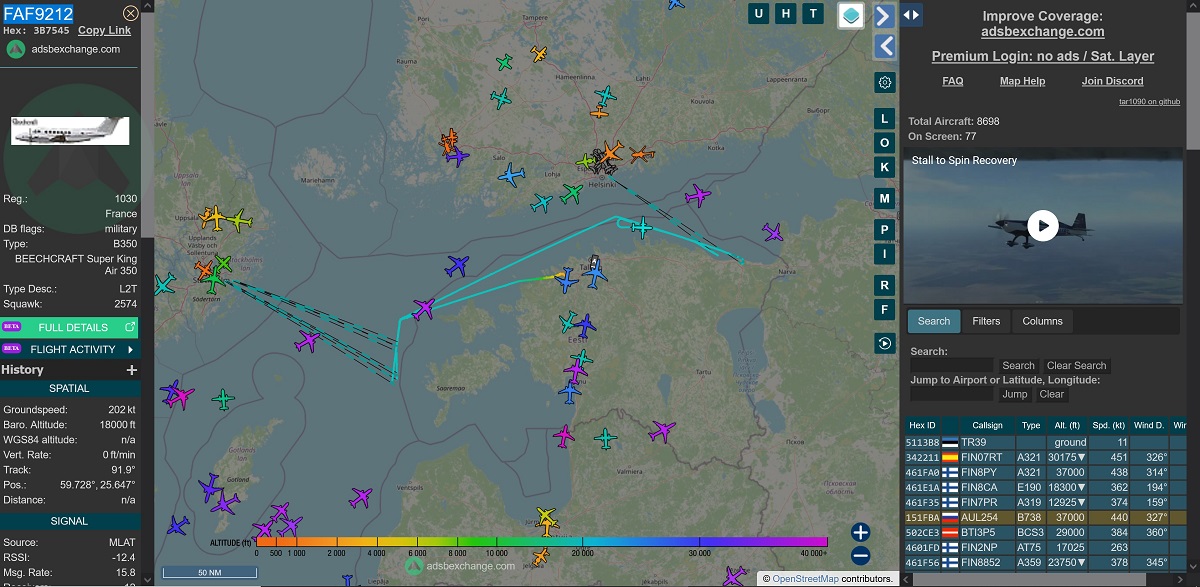Open map settings gear
The image size is (1200, 587).
(884, 82)
